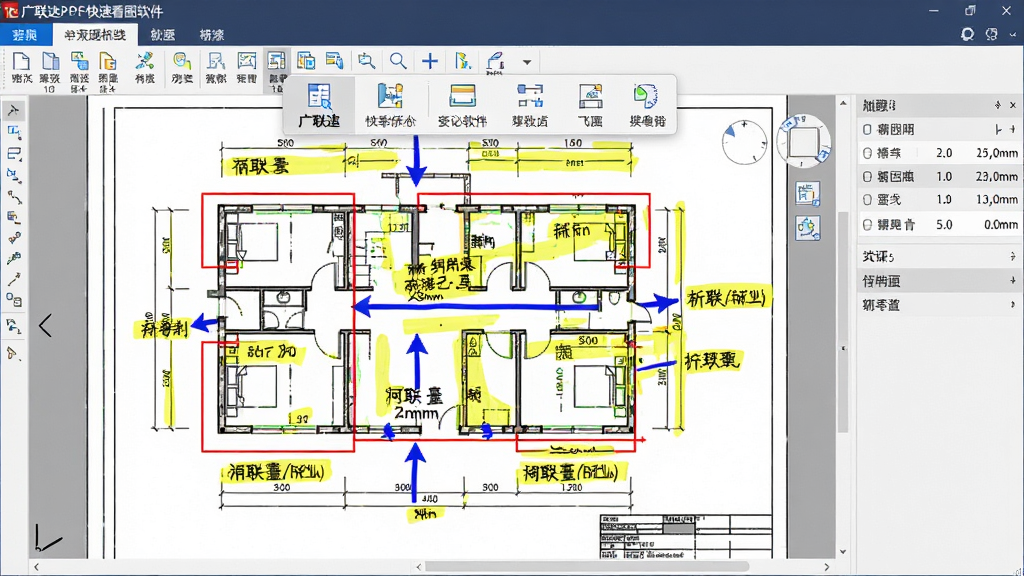Click the vertical scrollbar up arrow
The height and width of the screenshot is (576, 1024).
pos(843,103)
